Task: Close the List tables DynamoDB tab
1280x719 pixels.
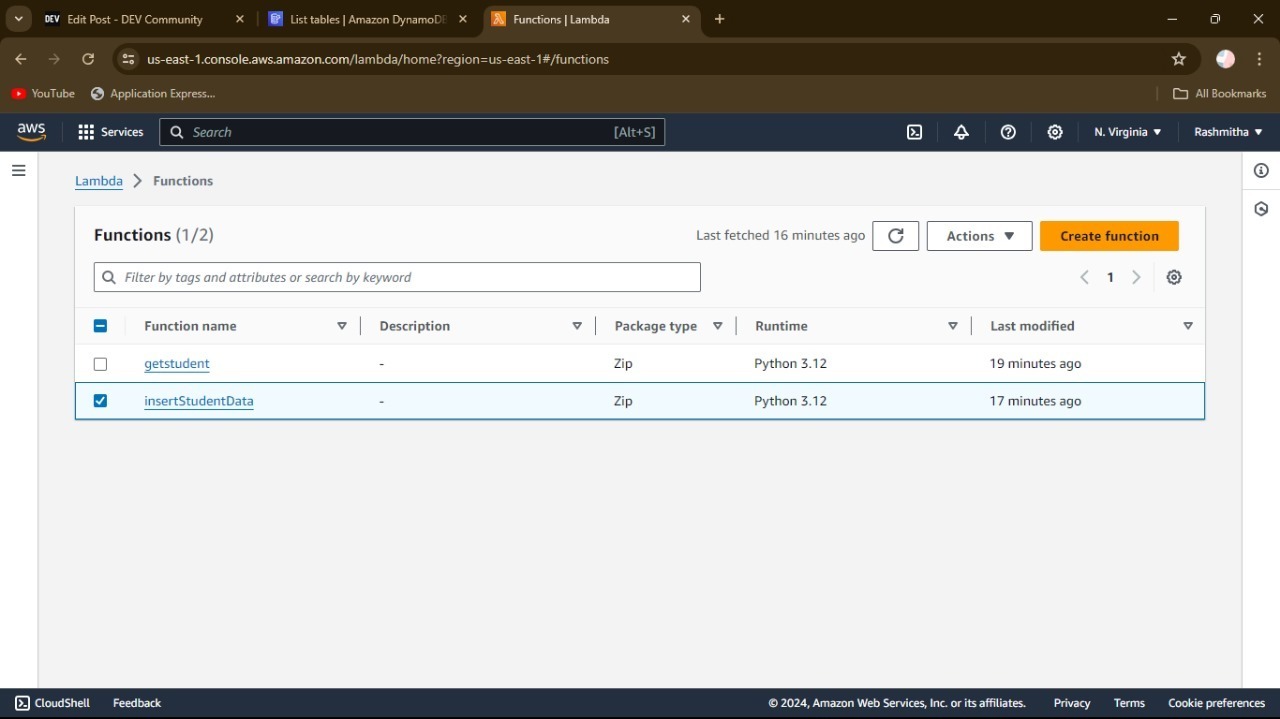Action: click(x=462, y=19)
